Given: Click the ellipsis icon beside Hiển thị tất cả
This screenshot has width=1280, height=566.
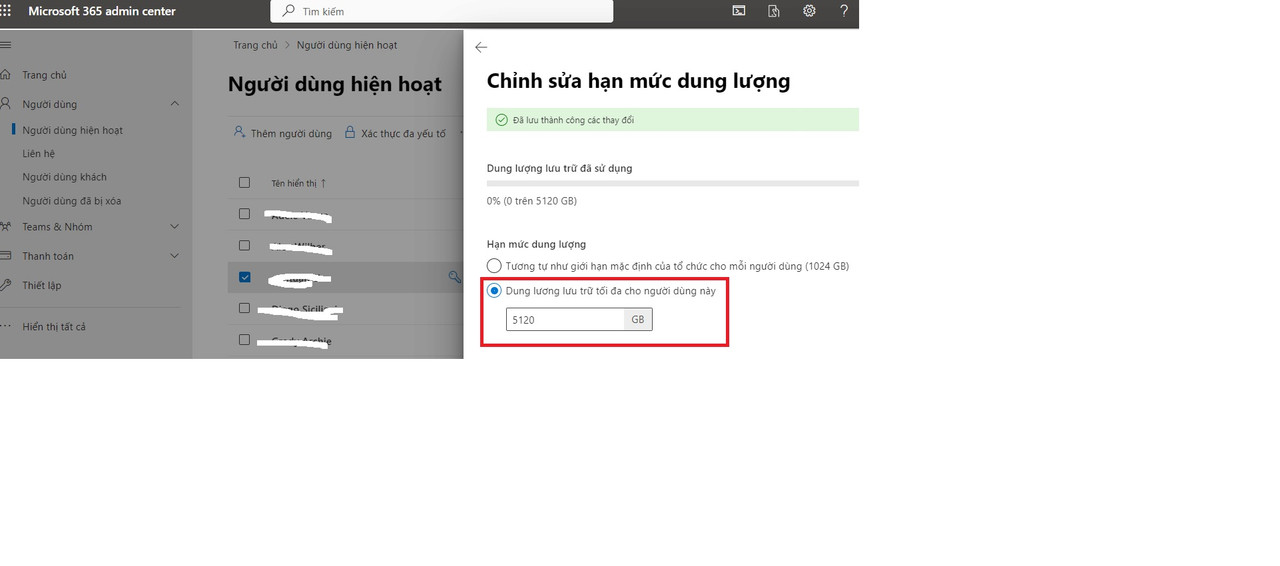Looking at the screenshot, I should click(5, 327).
